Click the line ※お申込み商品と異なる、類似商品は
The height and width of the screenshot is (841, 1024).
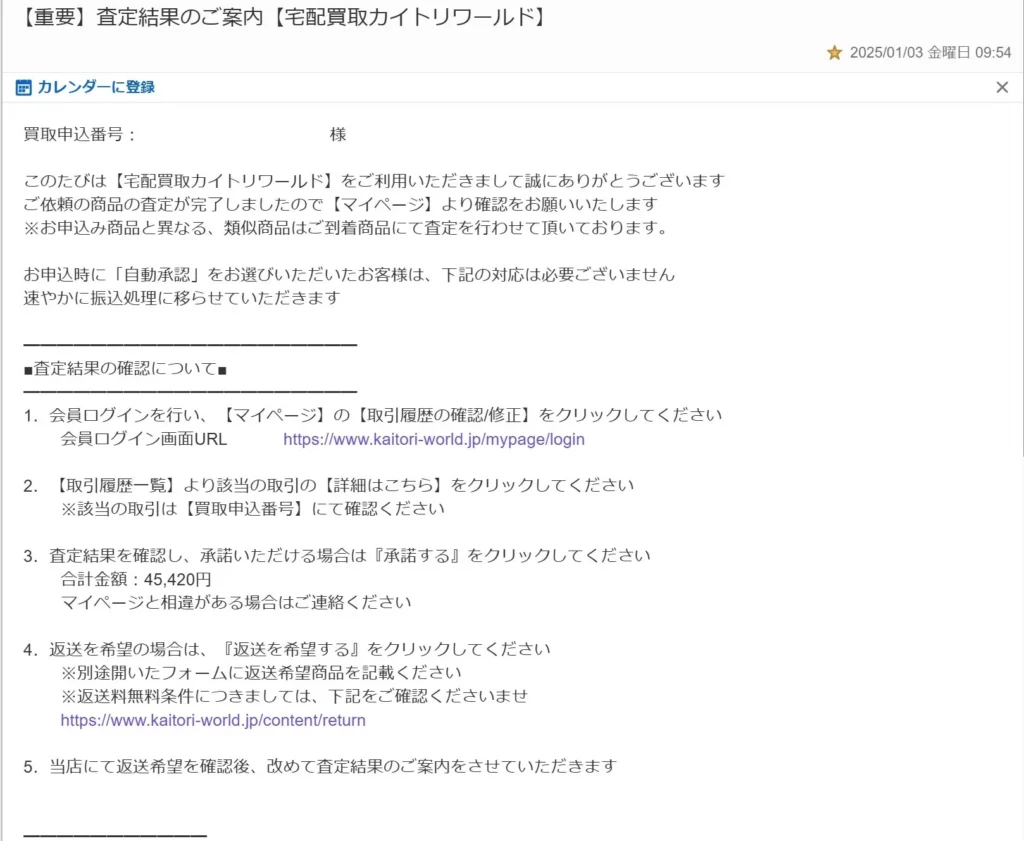pos(345,228)
